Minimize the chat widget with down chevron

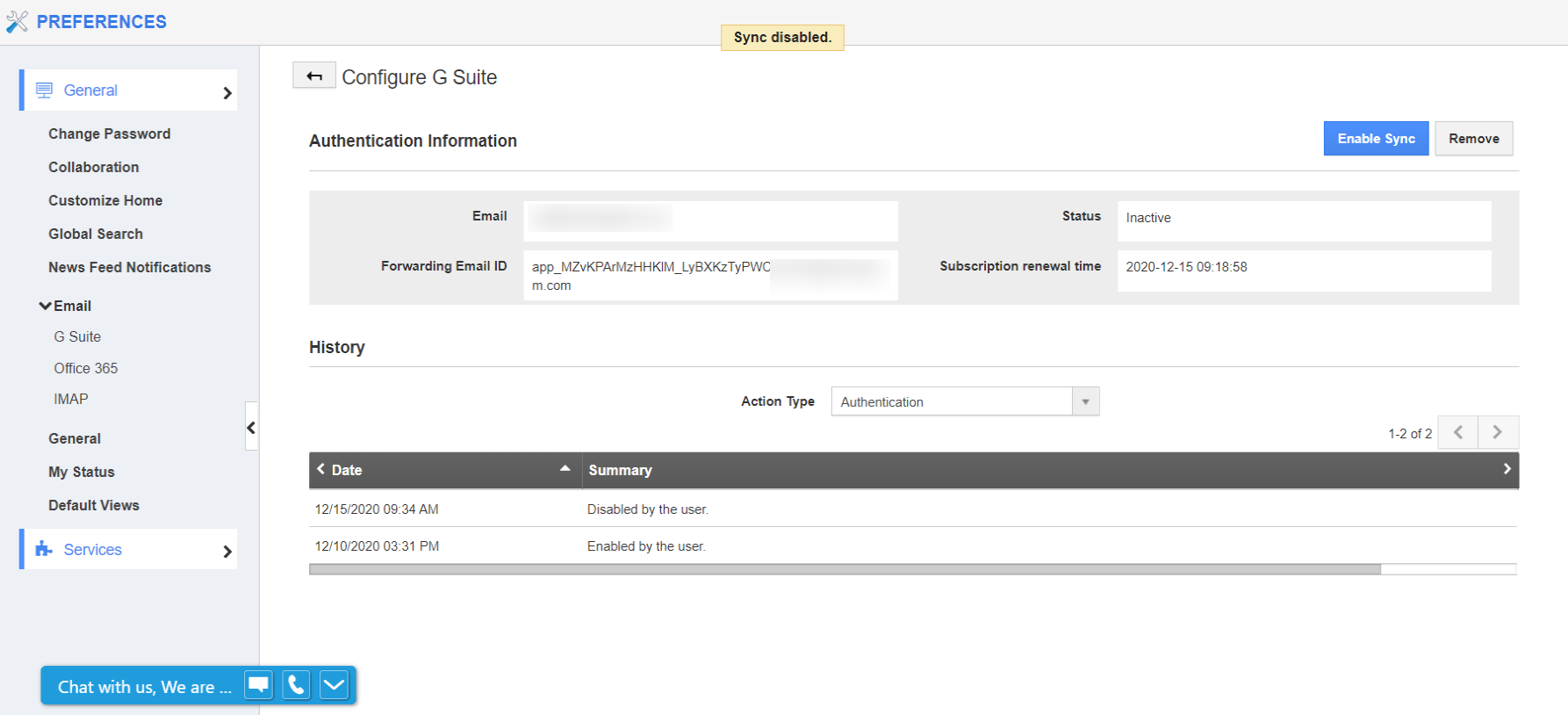click(x=334, y=684)
